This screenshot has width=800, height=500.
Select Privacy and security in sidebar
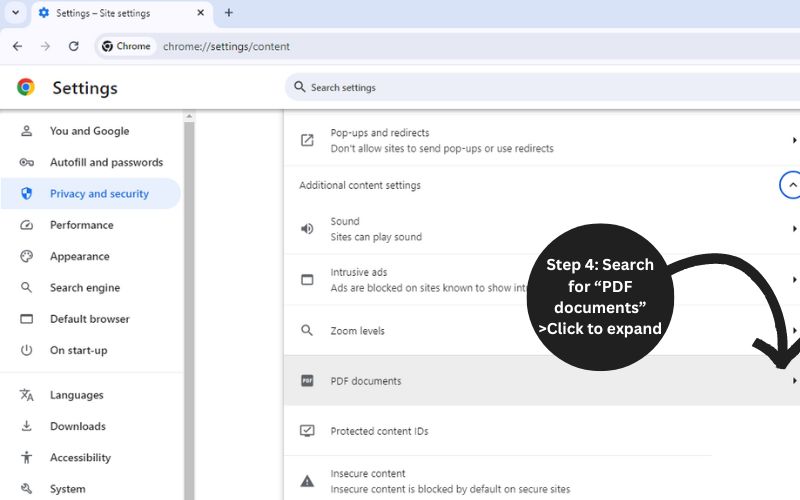tap(90, 193)
